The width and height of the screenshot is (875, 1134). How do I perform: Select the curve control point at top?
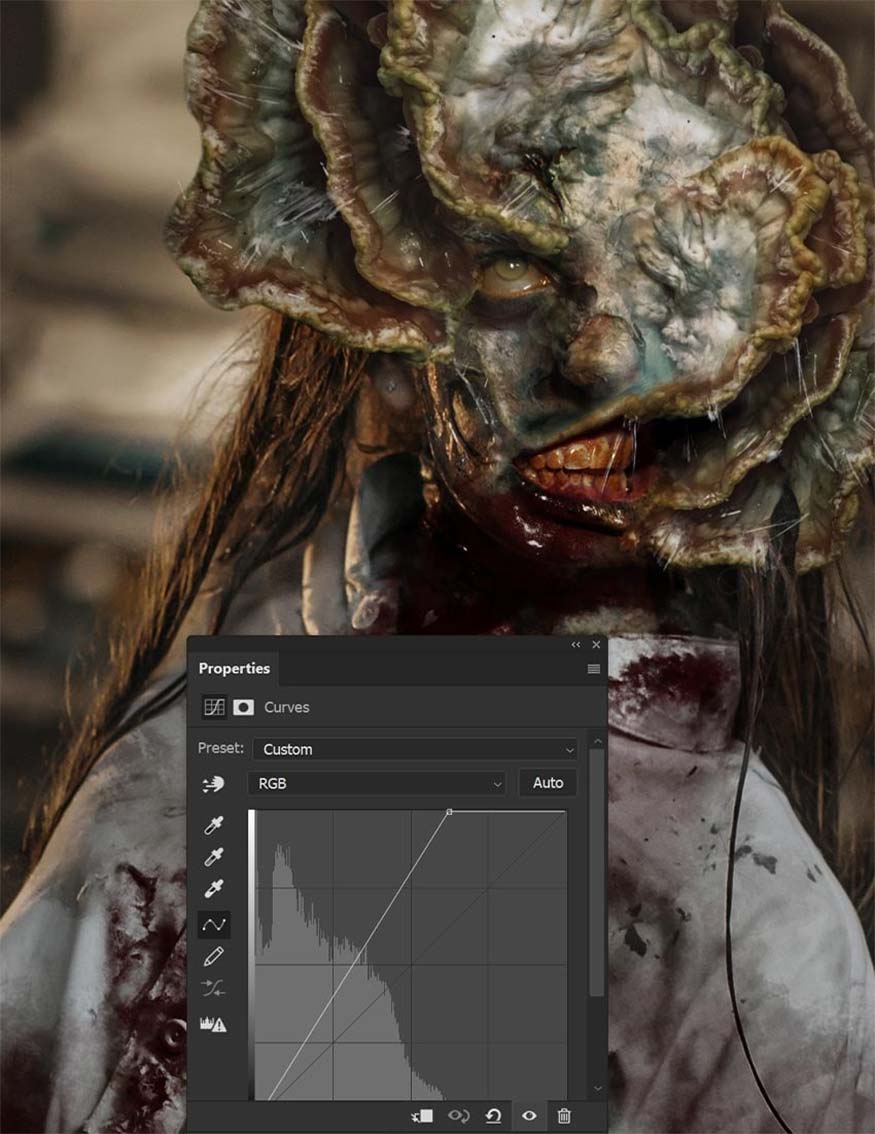tap(449, 812)
